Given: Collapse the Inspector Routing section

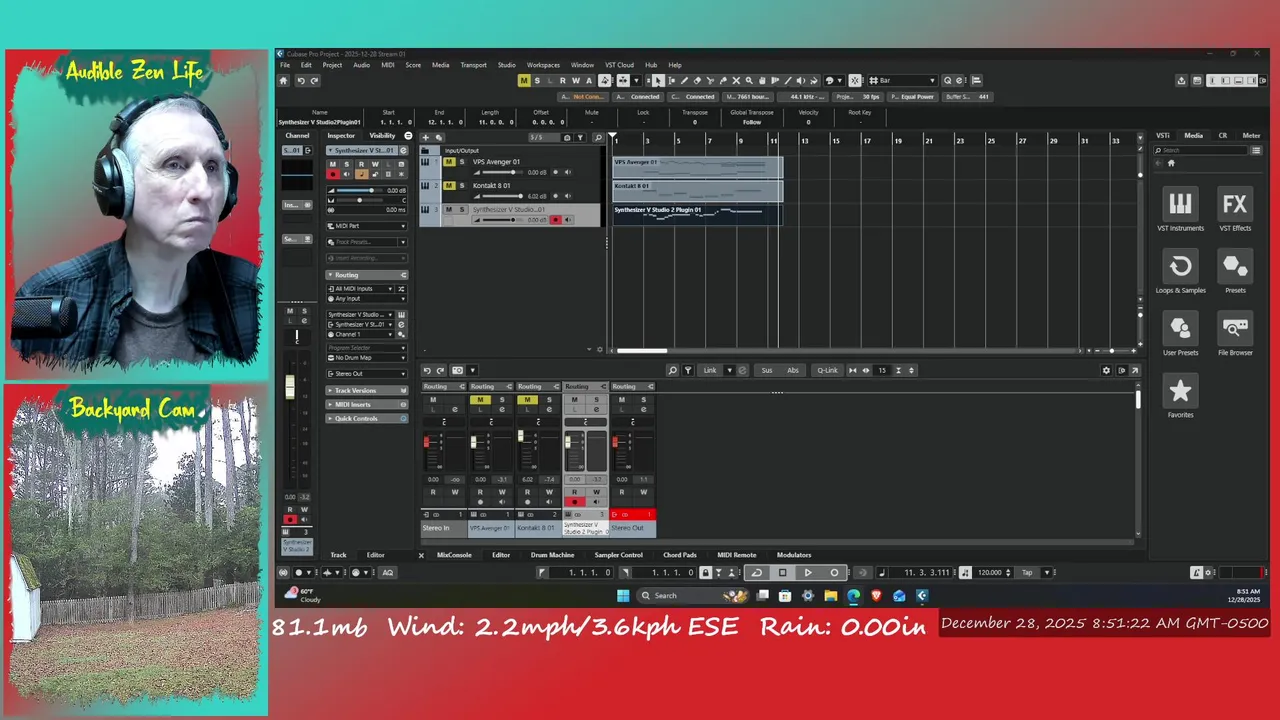Looking at the screenshot, I should click(366, 274).
